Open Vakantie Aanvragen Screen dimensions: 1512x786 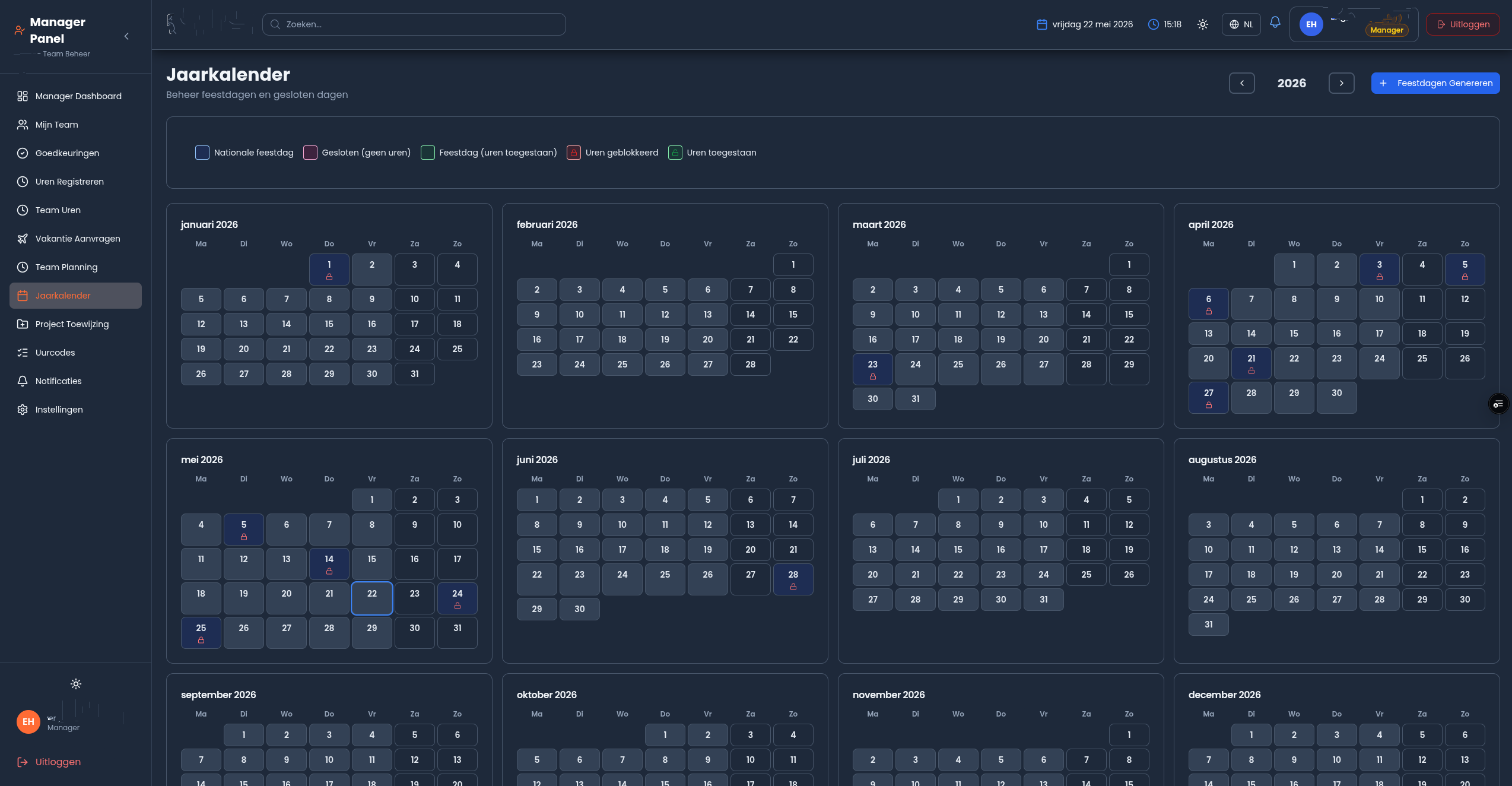click(x=75, y=239)
